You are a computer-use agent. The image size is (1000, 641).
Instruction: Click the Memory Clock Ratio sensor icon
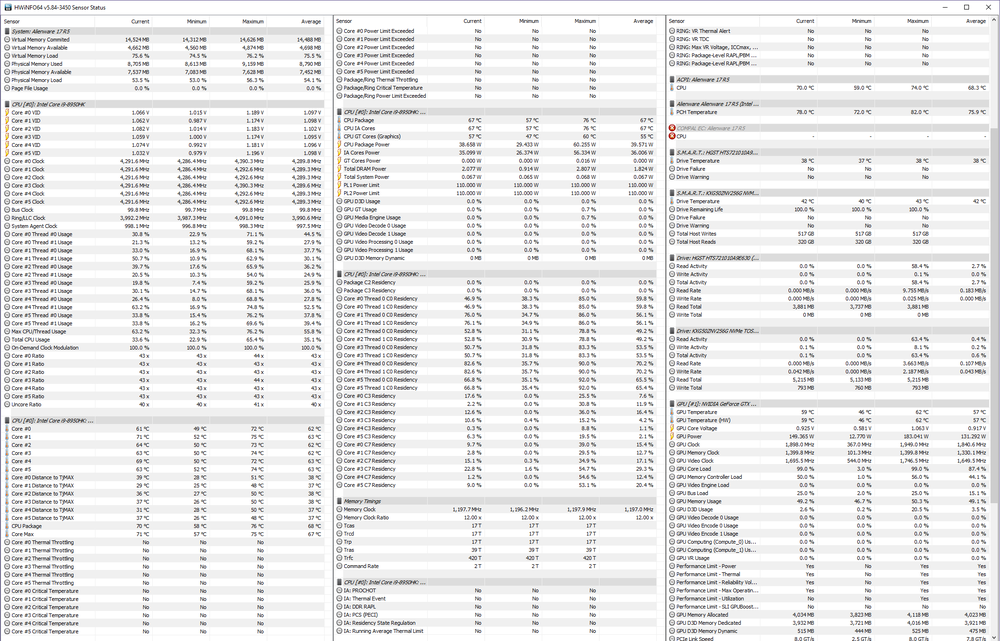[x=340, y=517]
